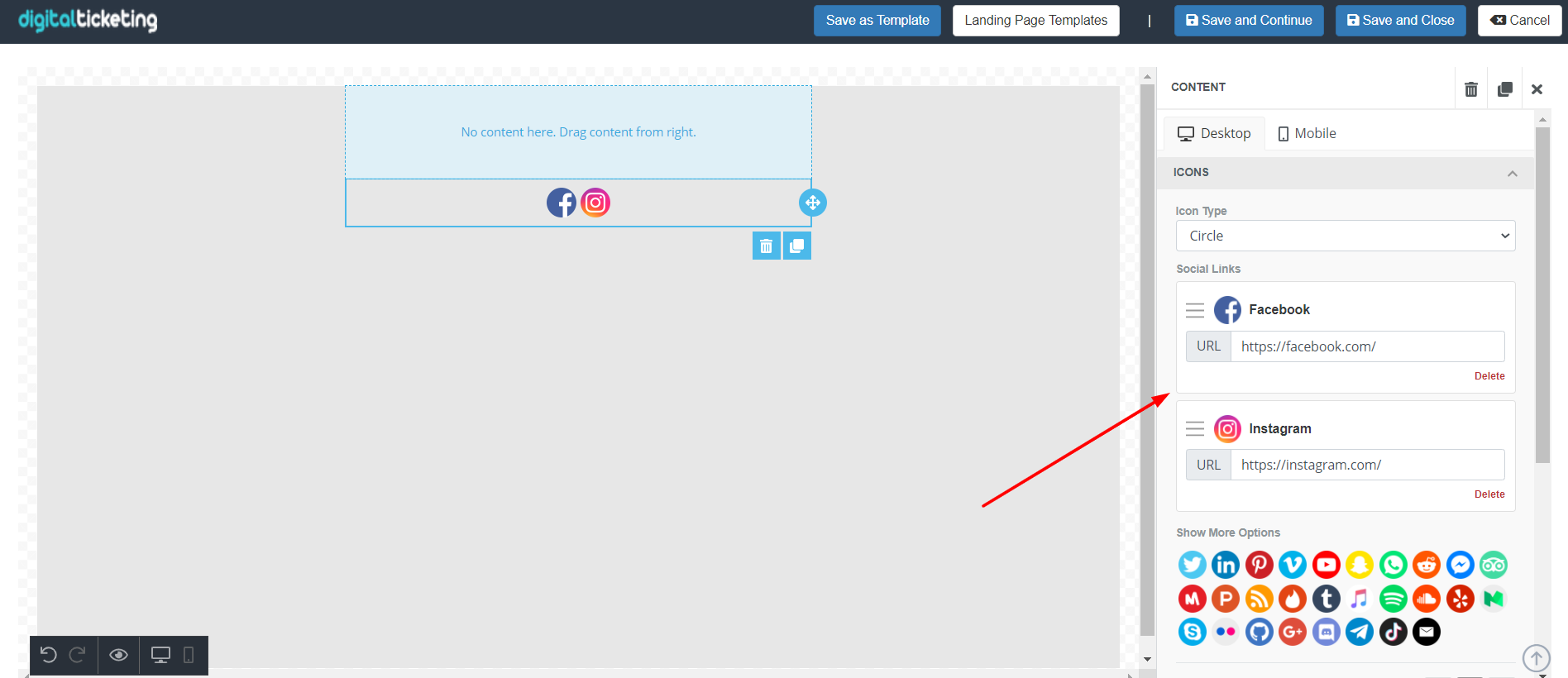Add the LinkedIn social icon
The height and width of the screenshot is (678, 1568).
click(1226, 565)
